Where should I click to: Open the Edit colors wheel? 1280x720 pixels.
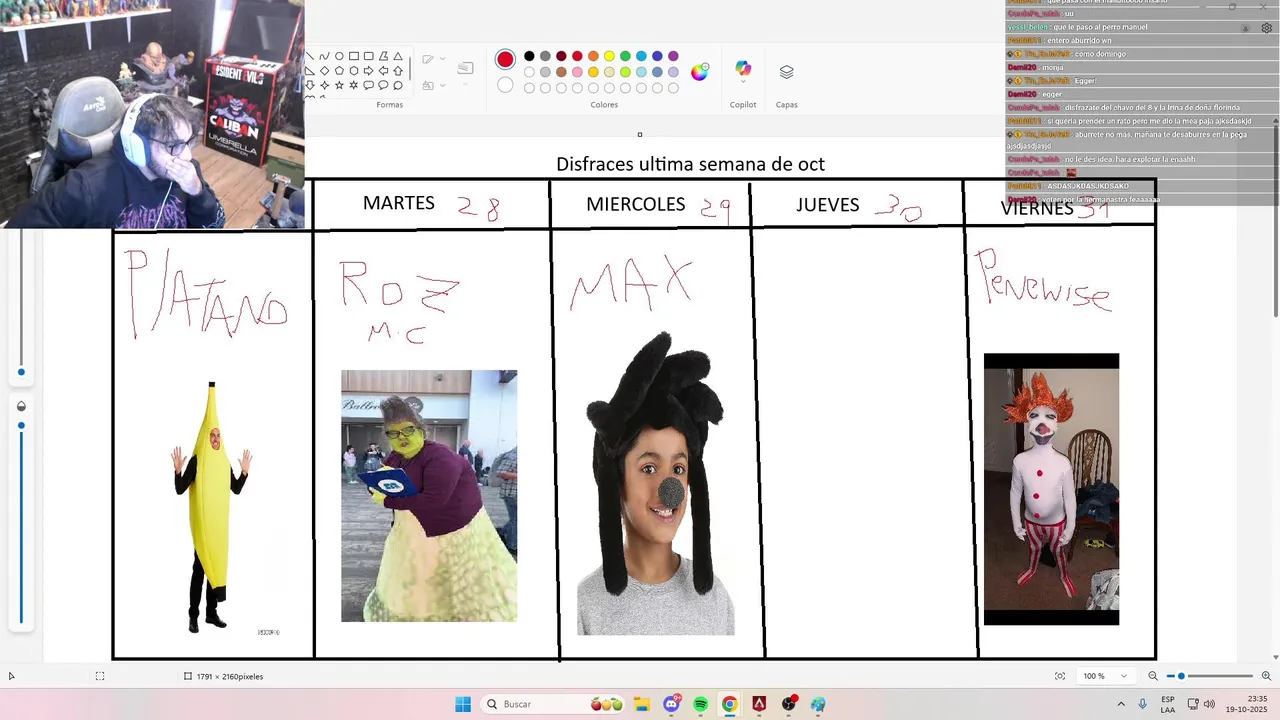click(699, 71)
